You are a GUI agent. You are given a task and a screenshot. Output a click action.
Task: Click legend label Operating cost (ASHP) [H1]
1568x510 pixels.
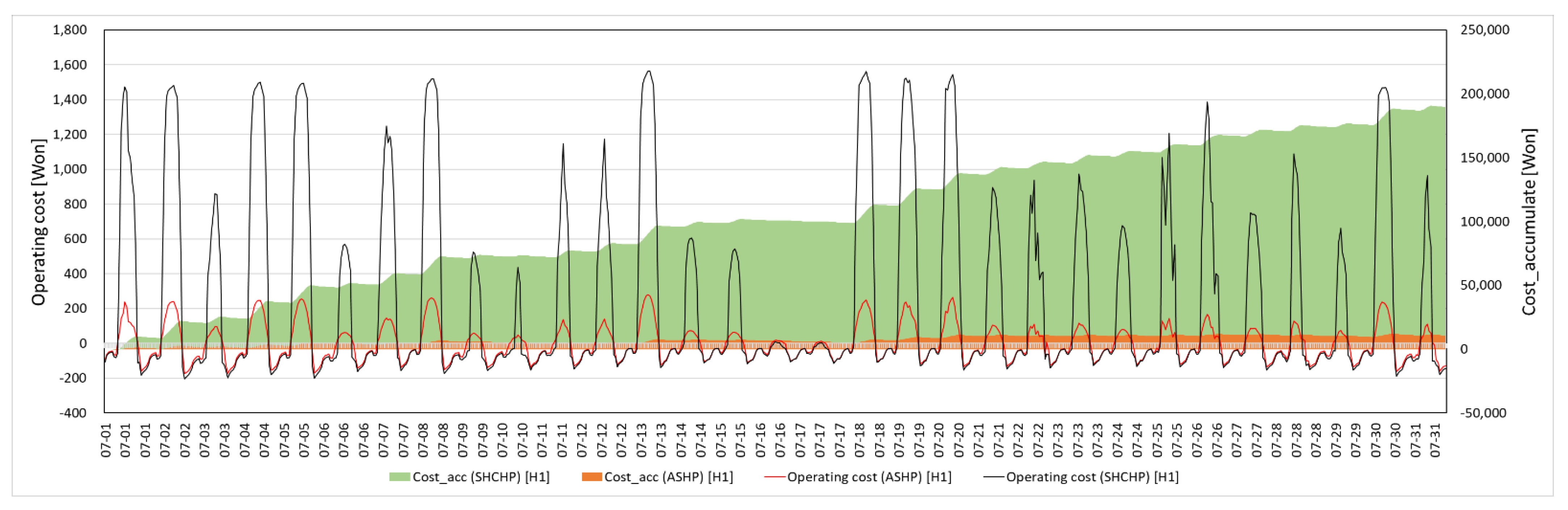(x=869, y=477)
